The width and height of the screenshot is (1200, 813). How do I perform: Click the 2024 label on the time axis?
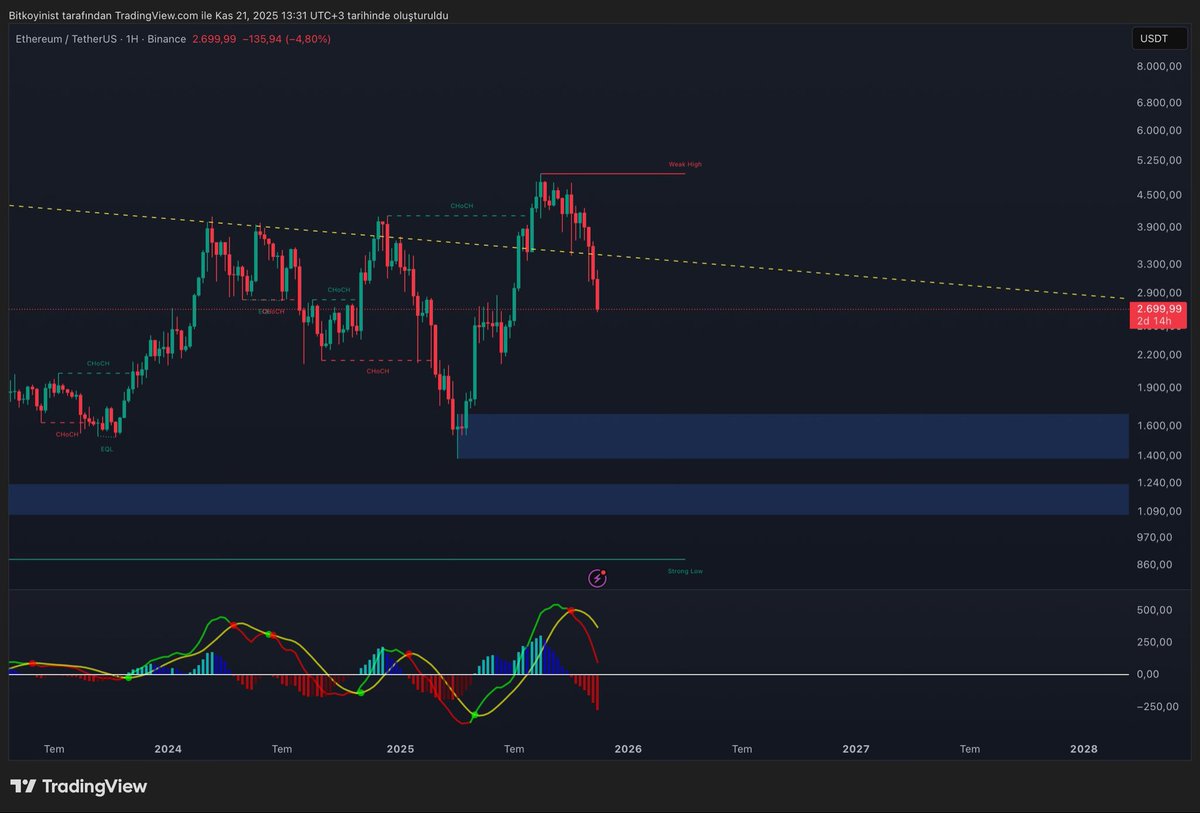[x=168, y=748]
